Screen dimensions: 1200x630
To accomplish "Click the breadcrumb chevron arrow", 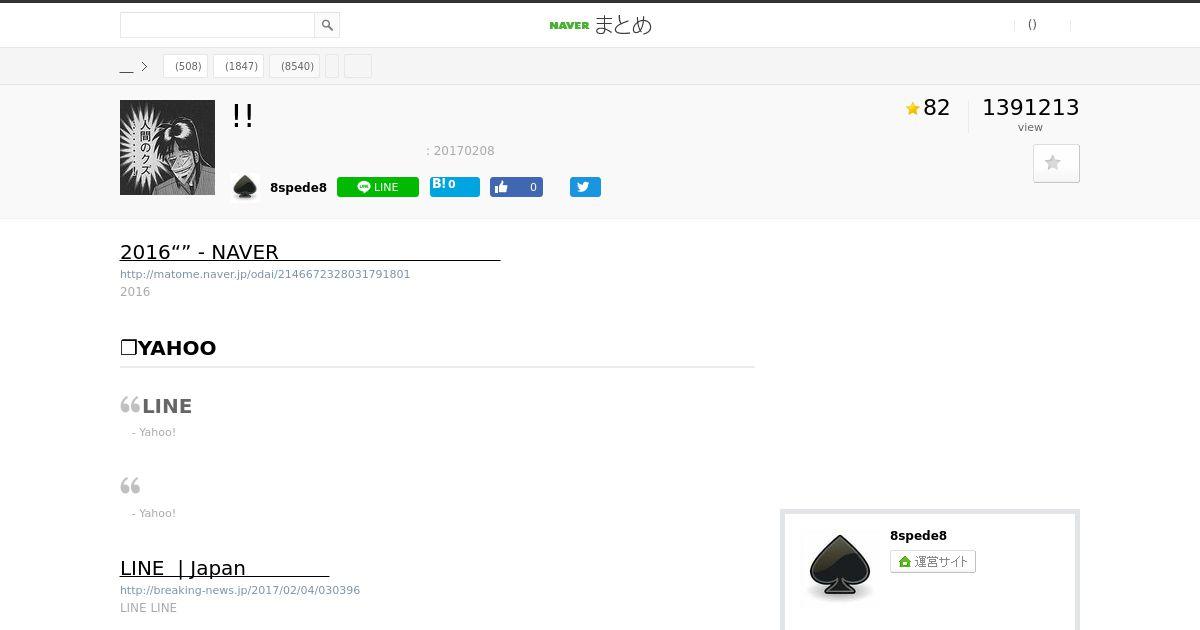I will click(144, 67).
